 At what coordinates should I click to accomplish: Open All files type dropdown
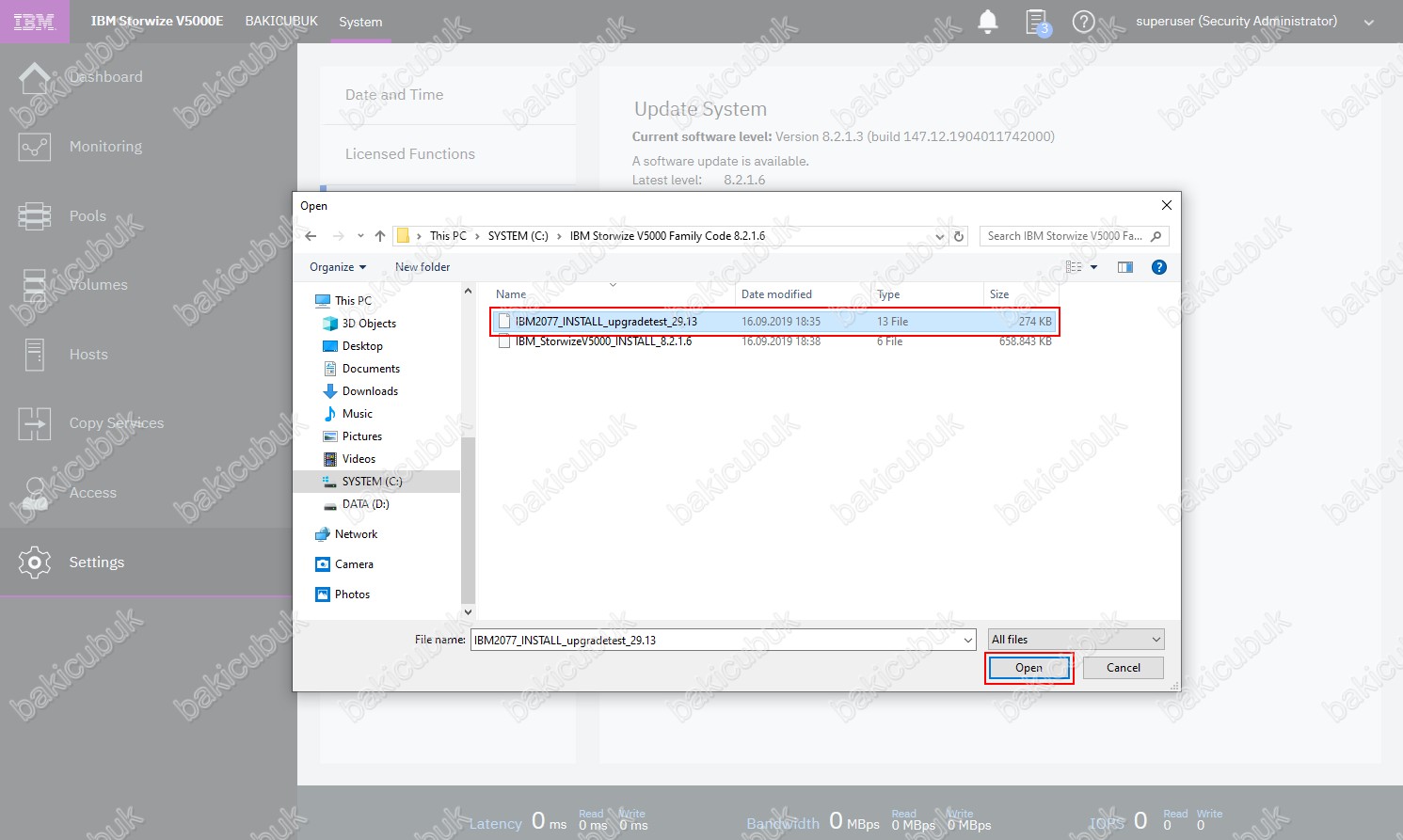tap(1076, 640)
